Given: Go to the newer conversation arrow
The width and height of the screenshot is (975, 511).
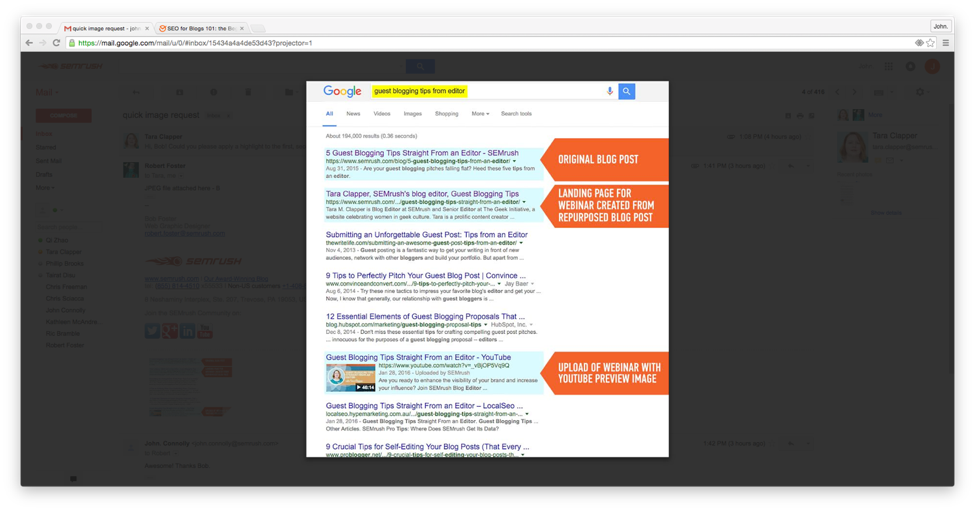Looking at the screenshot, I should [x=837, y=92].
